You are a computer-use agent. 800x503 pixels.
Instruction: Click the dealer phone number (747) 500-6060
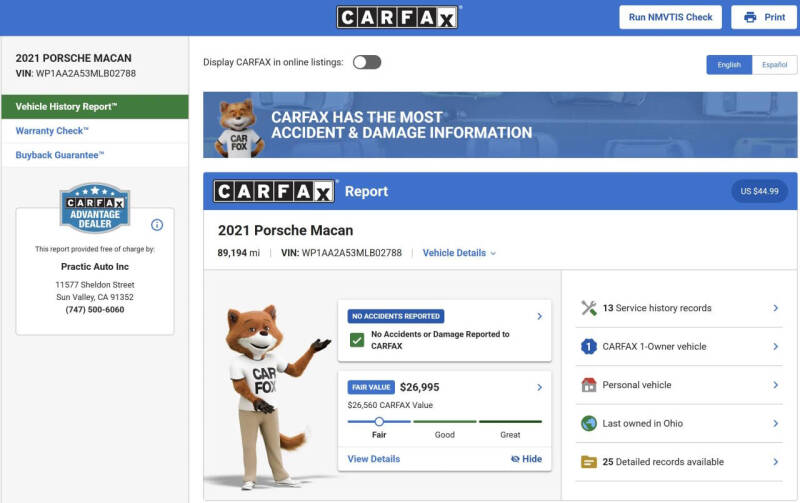pos(95,310)
